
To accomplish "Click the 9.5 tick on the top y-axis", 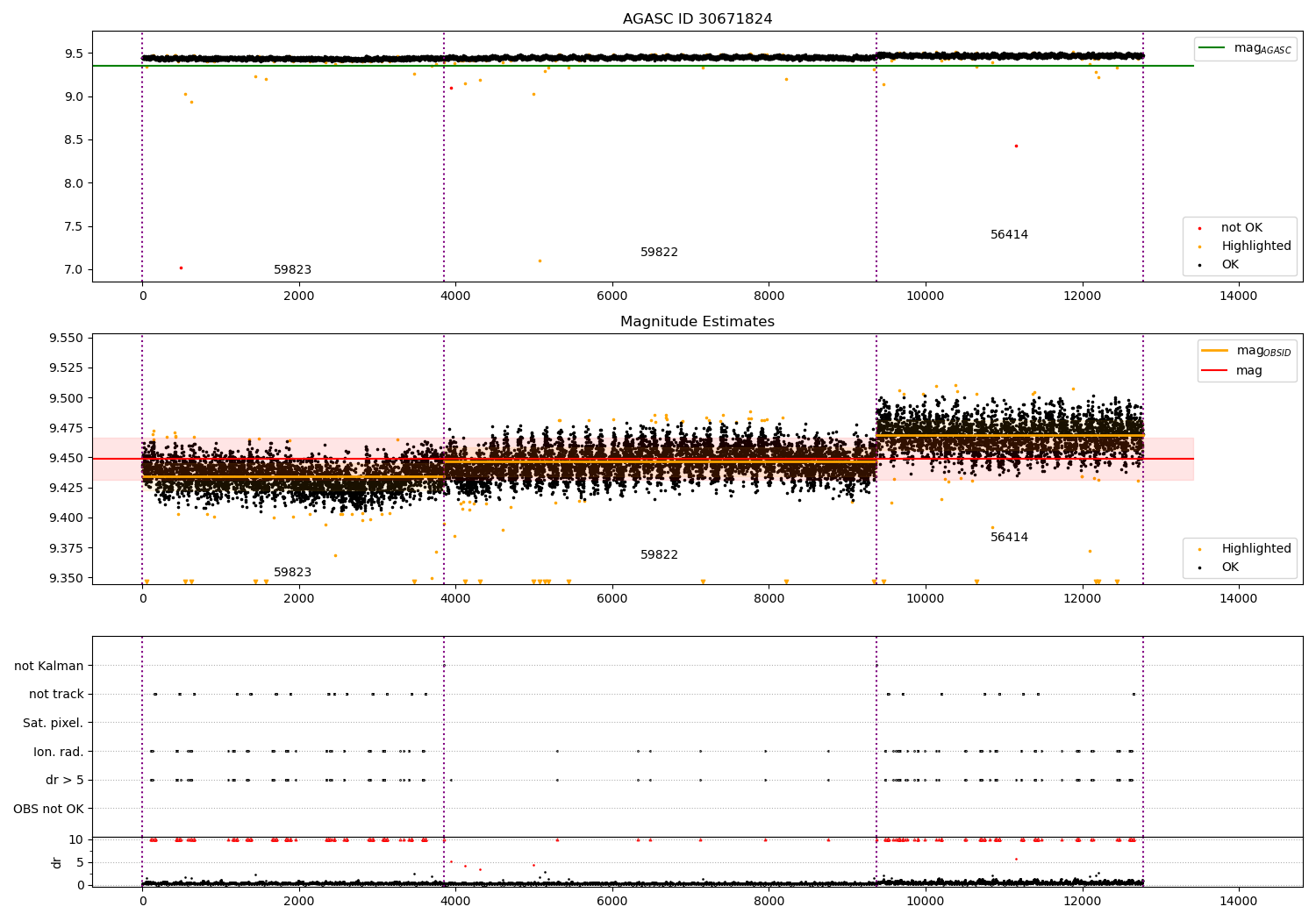I will (74, 54).
